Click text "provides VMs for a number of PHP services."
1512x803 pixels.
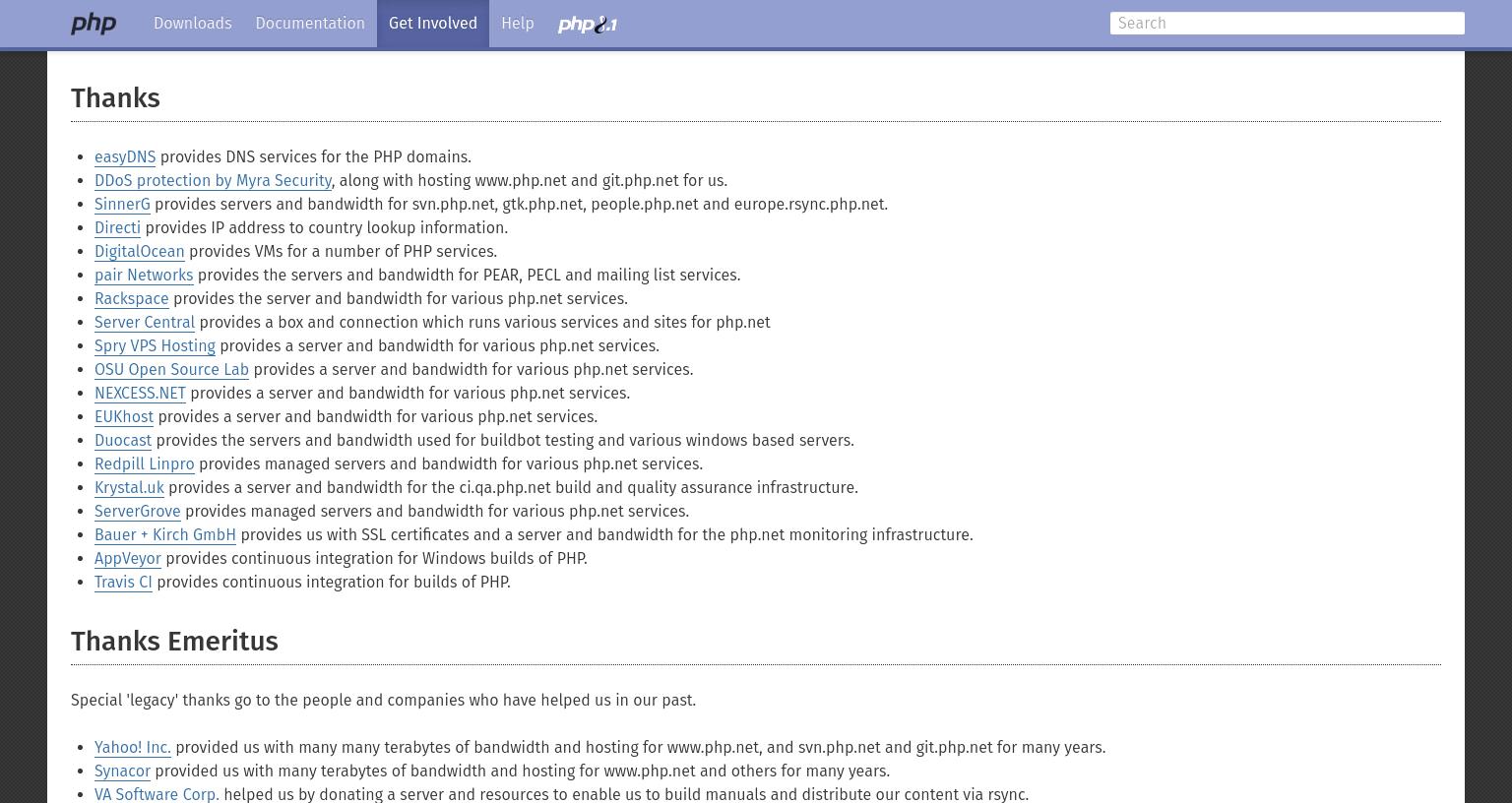click(343, 252)
